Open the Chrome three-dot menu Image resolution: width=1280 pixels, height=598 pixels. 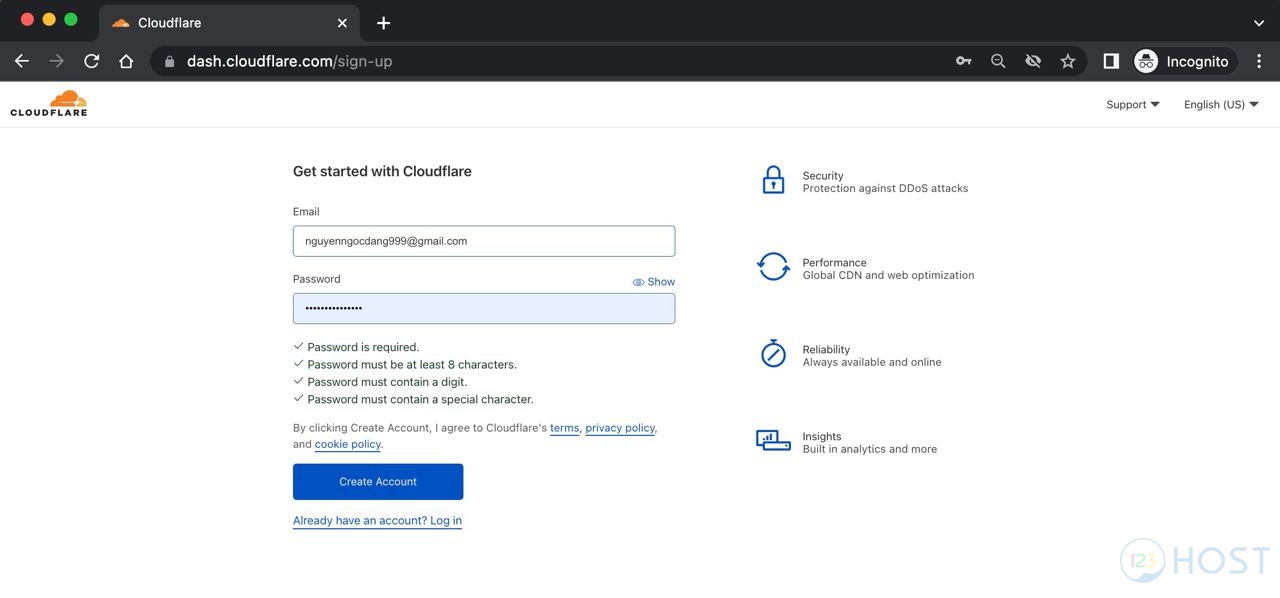click(1259, 61)
